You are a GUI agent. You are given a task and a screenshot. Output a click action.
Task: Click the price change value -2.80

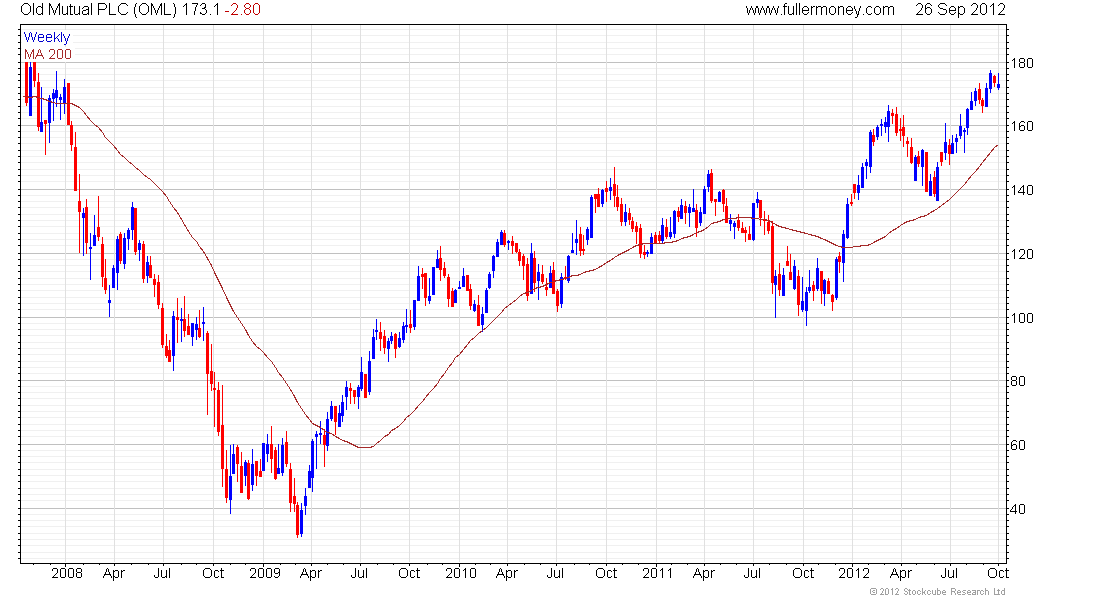[x=243, y=10]
